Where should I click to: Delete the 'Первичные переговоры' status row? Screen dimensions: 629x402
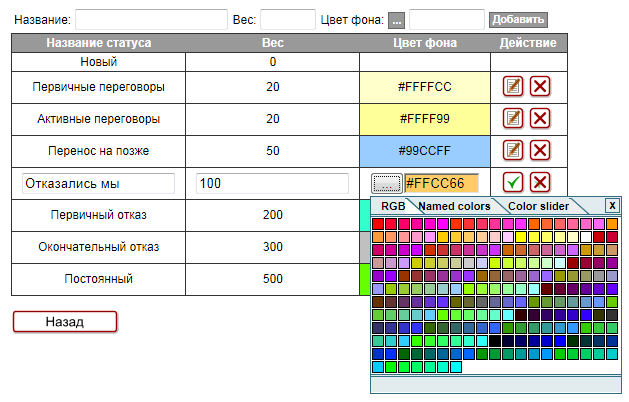(x=540, y=87)
